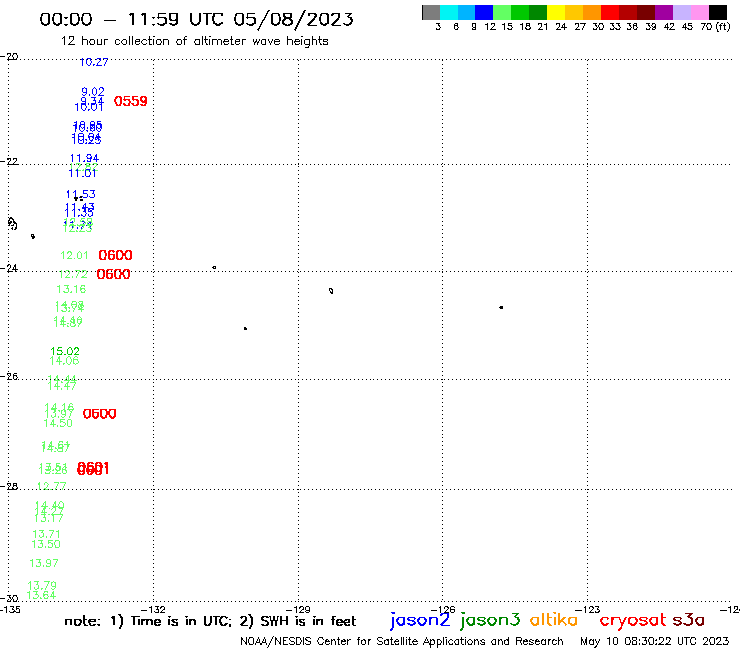Click the 13.50 reading

(x=46, y=544)
